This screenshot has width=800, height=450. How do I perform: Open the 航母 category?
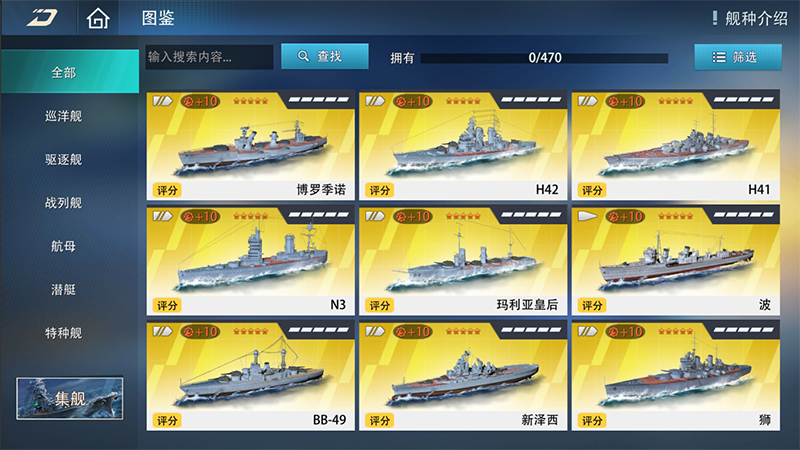point(64,246)
